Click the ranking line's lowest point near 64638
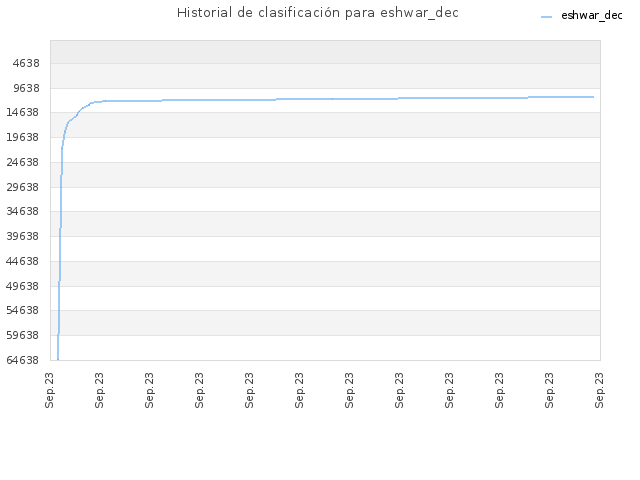This screenshot has width=640, height=480. tap(58, 359)
